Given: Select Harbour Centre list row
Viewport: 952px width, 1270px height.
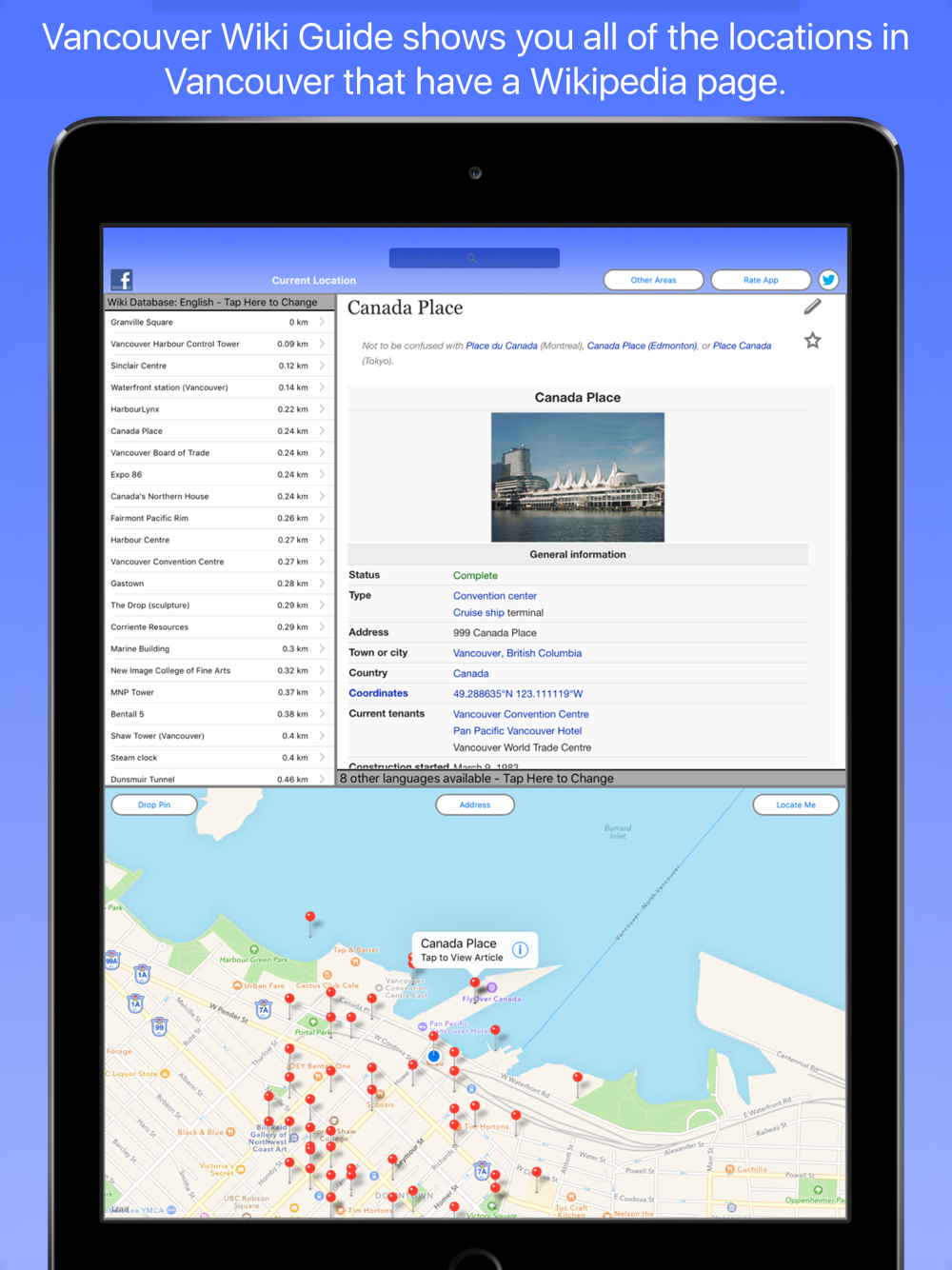Looking at the screenshot, I should pos(219,540).
